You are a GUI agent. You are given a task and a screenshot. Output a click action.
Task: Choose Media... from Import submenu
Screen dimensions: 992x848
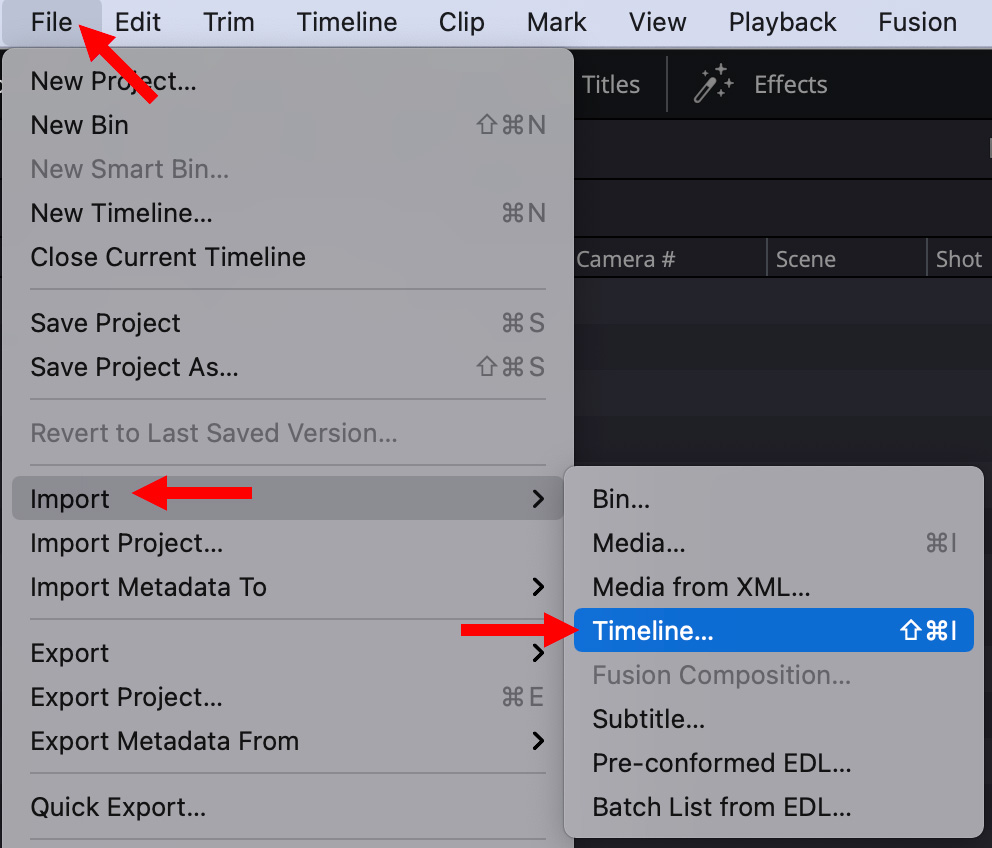point(773,543)
